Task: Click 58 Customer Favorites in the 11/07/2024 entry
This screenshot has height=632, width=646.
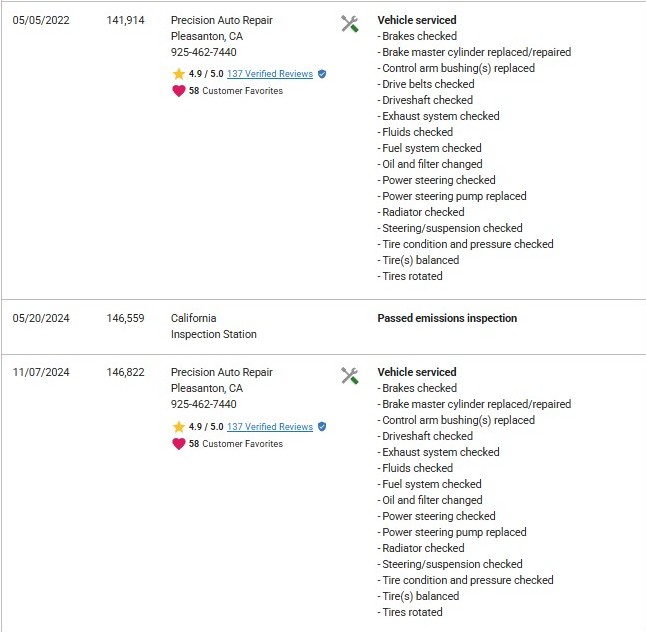Action: point(235,443)
